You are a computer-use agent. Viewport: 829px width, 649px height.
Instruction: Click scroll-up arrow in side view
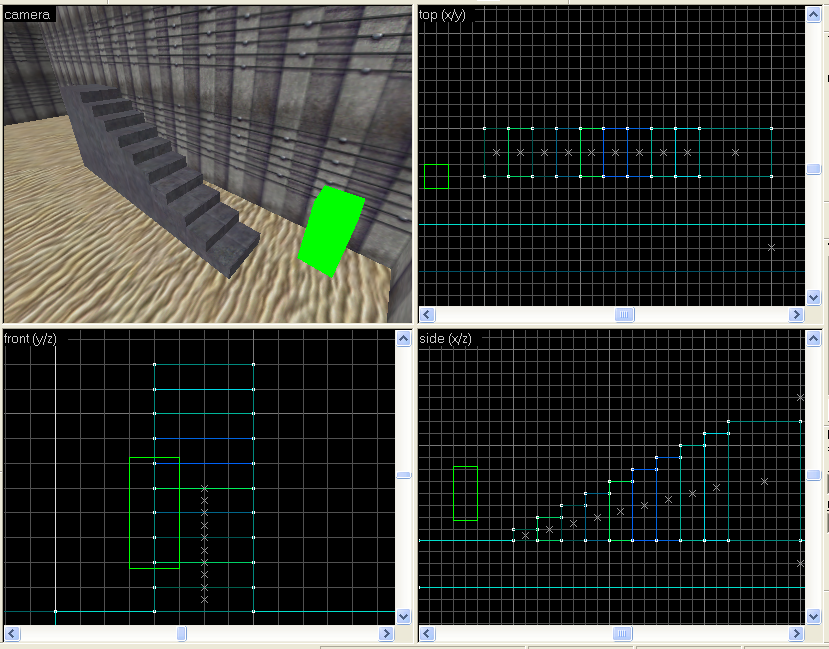click(x=813, y=339)
